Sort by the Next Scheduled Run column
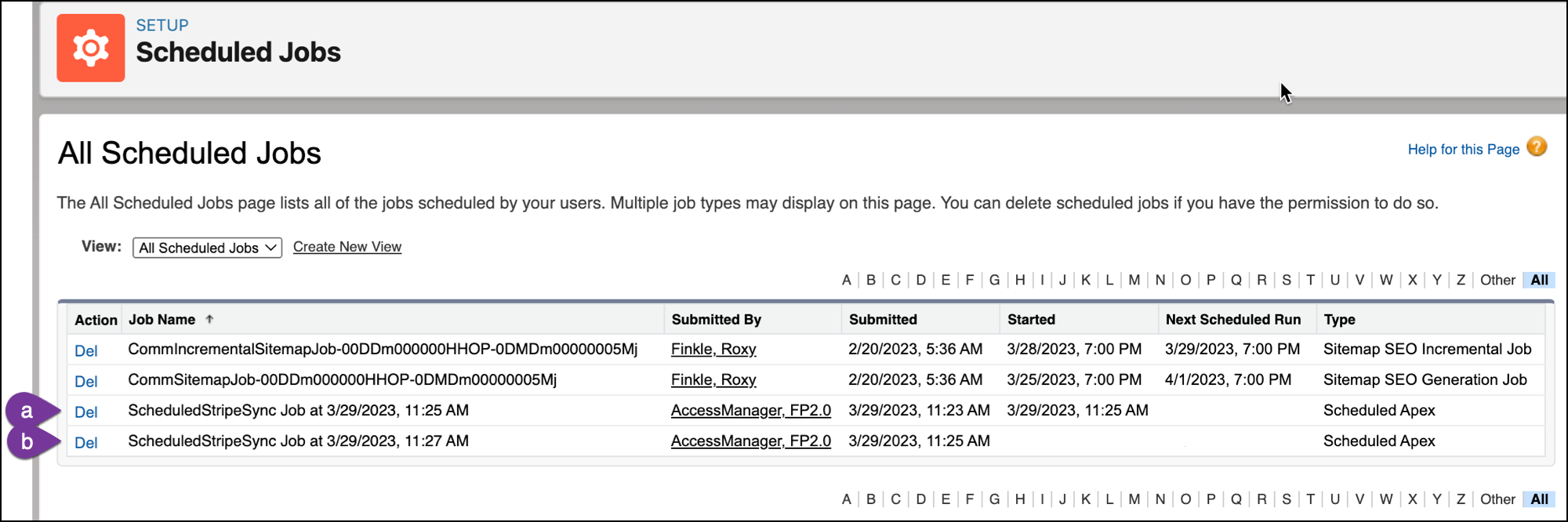This screenshot has width=1568, height=522. tap(1232, 319)
